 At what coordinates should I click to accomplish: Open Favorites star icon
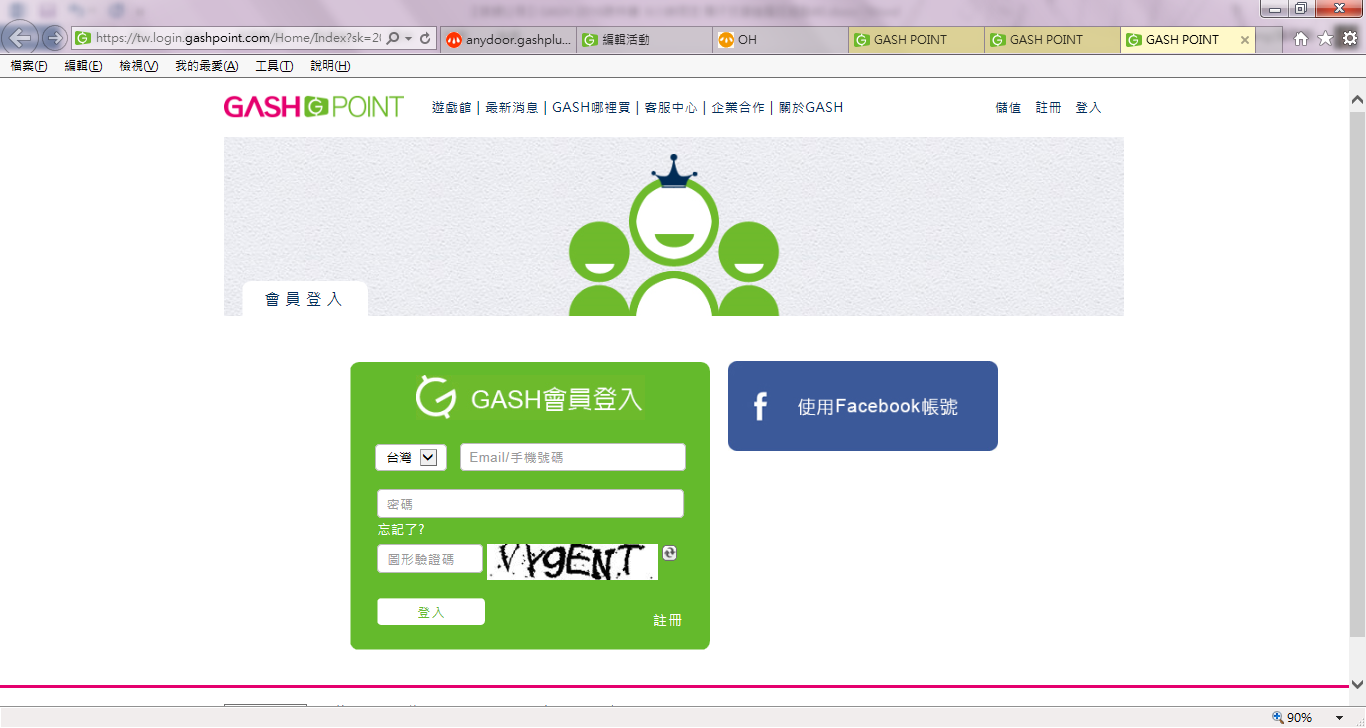(1325, 39)
